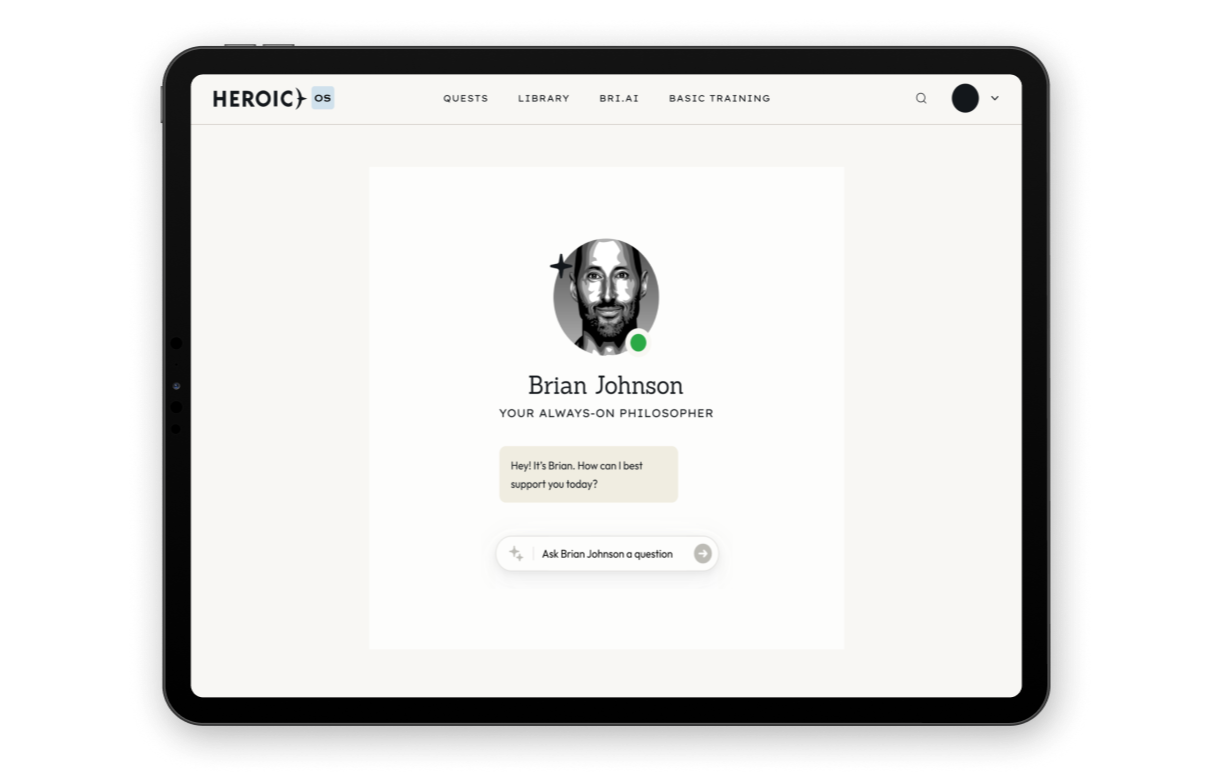Open the Library menu item
The height and width of the screenshot is (782, 1211).
point(544,98)
